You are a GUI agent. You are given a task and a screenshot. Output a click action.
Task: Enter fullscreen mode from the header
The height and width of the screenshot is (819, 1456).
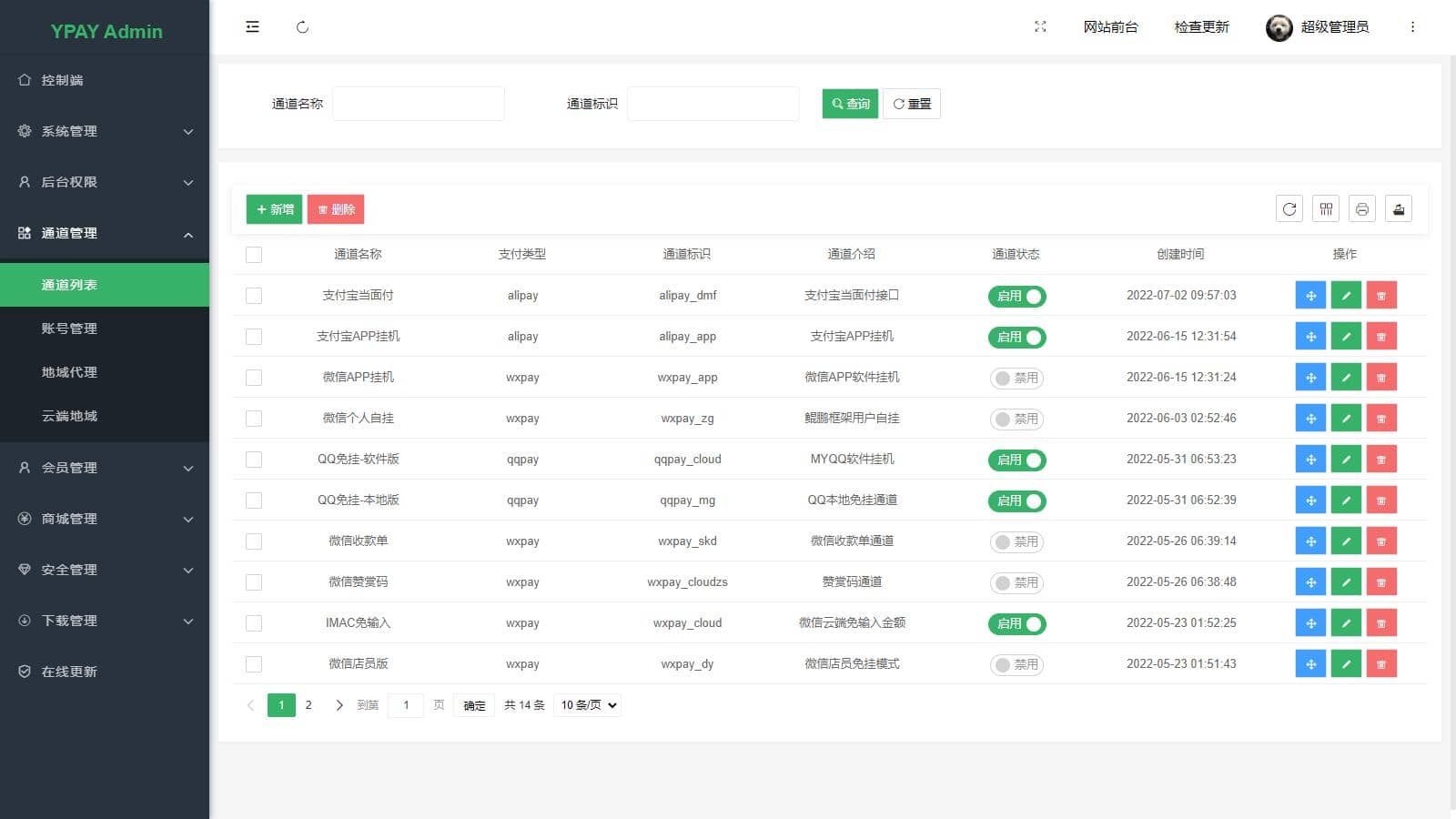[x=1040, y=27]
